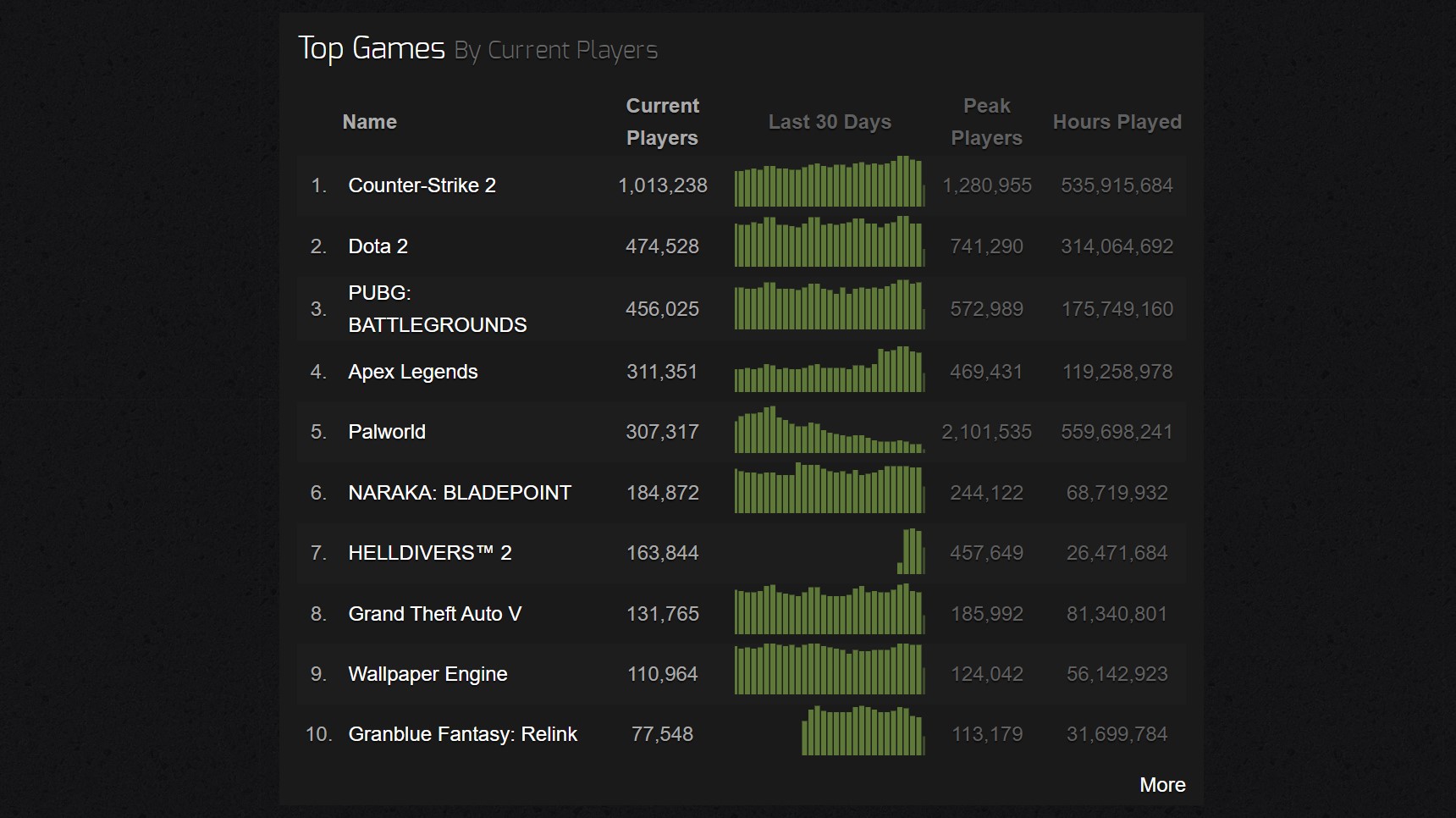The width and height of the screenshot is (1456, 818).
Task: Select peak players value 244,122
Action: click(986, 493)
